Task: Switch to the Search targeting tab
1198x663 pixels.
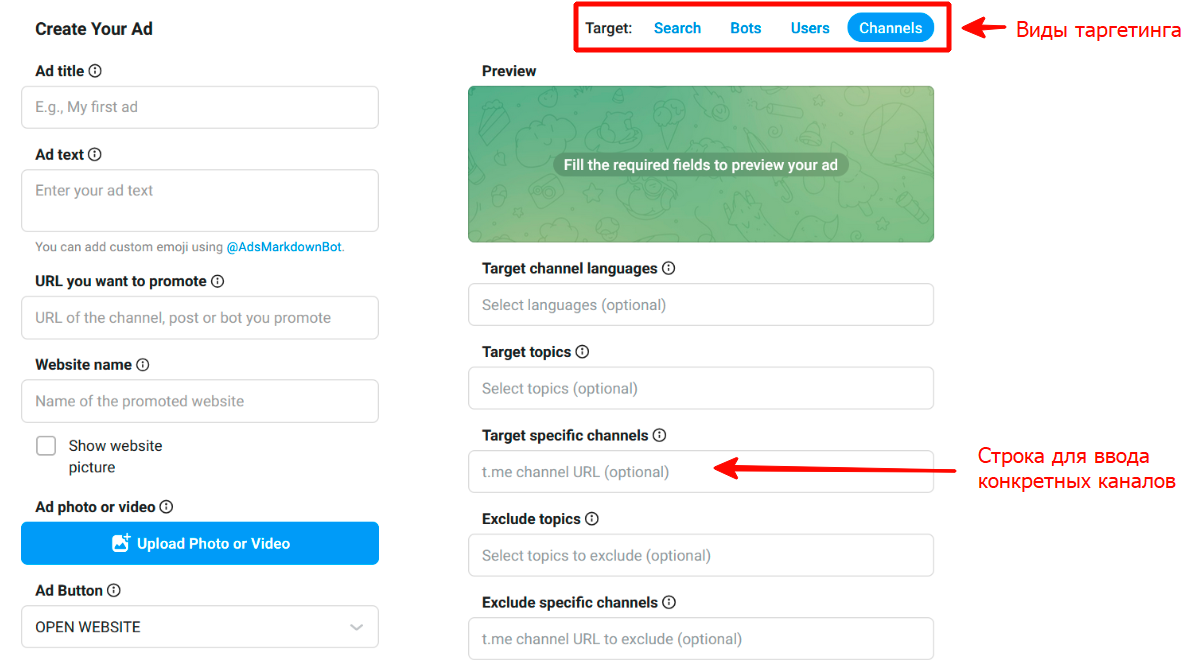Action: (x=677, y=27)
